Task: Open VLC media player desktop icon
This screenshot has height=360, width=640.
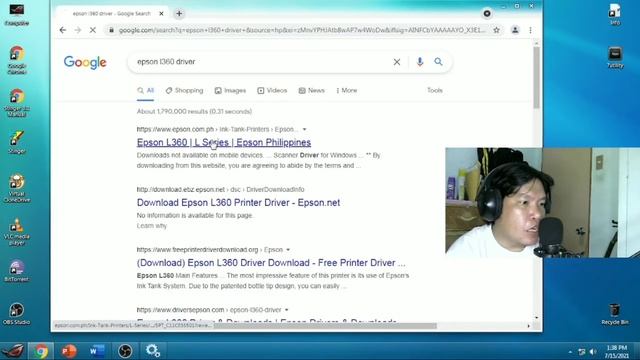Action: [x=17, y=231]
